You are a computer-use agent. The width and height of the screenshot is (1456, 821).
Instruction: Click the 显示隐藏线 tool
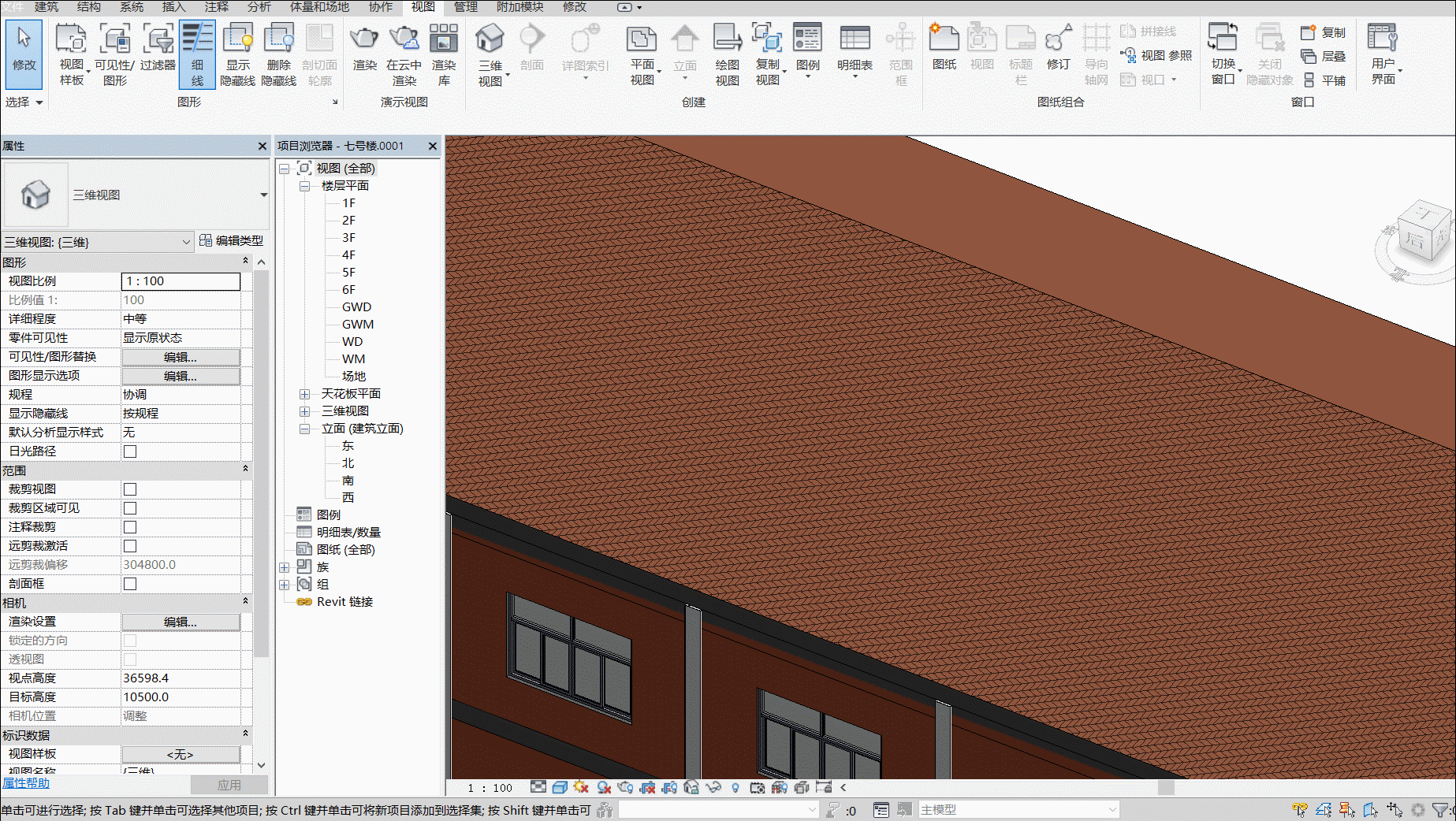pyautogui.click(x=237, y=54)
